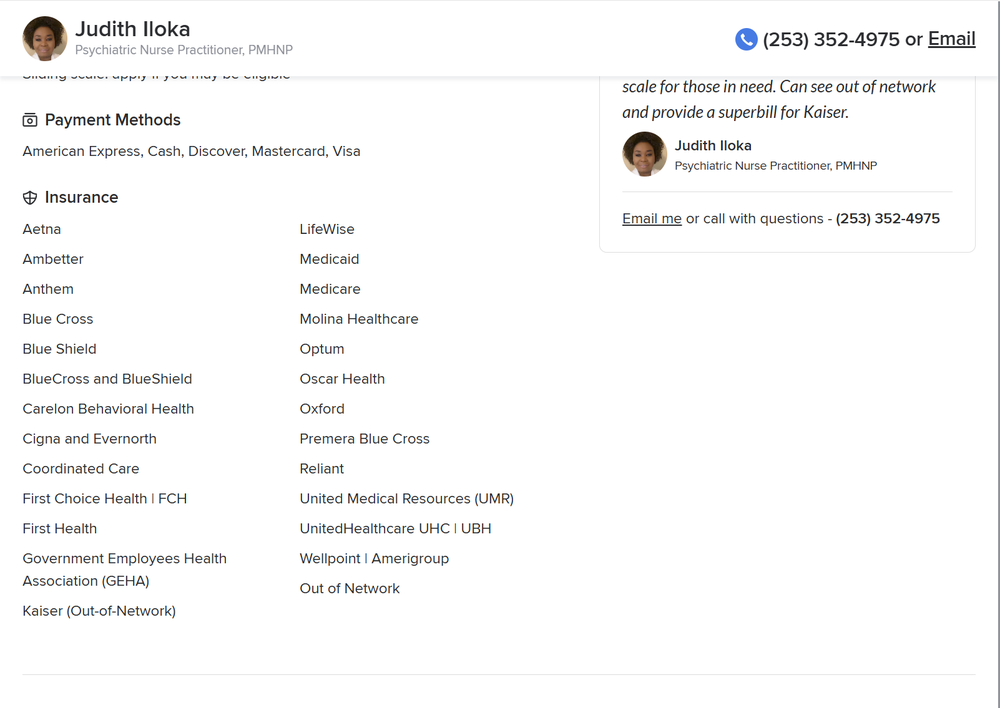The width and height of the screenshot is (1000, 708).
Task: Click the Payment Methods wallet icon
Action: tap(30, 120)
